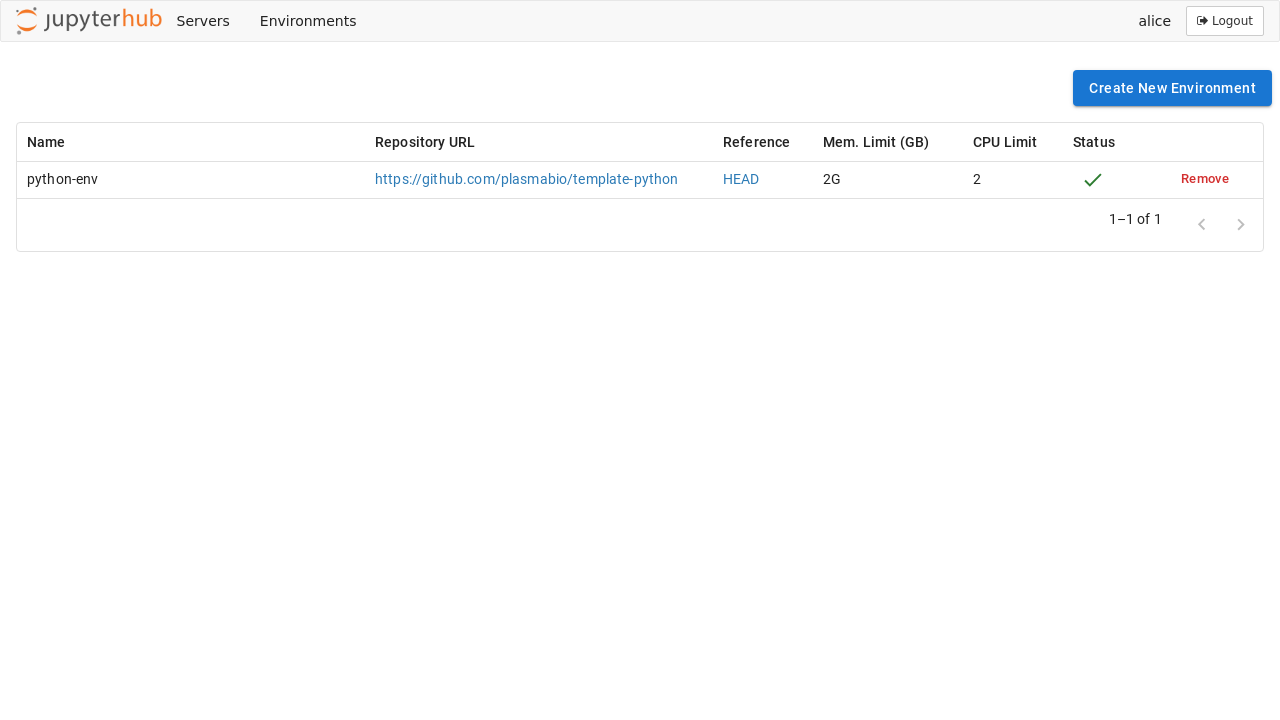Open the plasmabio template-python GitHub link

(x=526, y=179)
